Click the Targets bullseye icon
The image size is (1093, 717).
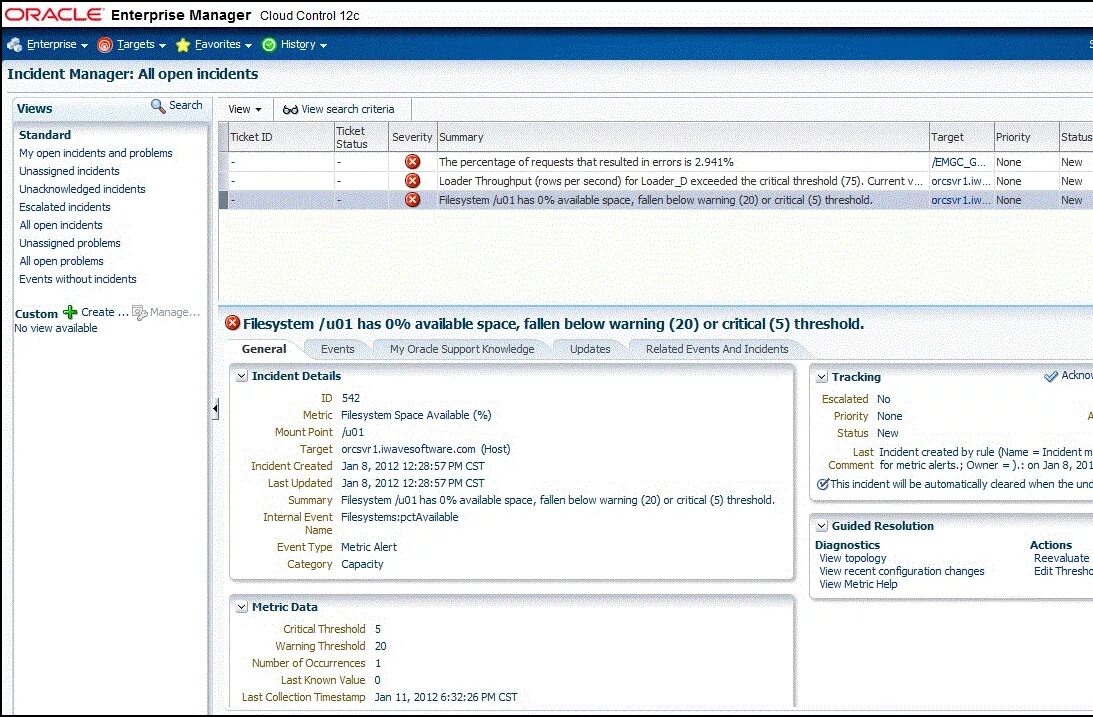105,45
